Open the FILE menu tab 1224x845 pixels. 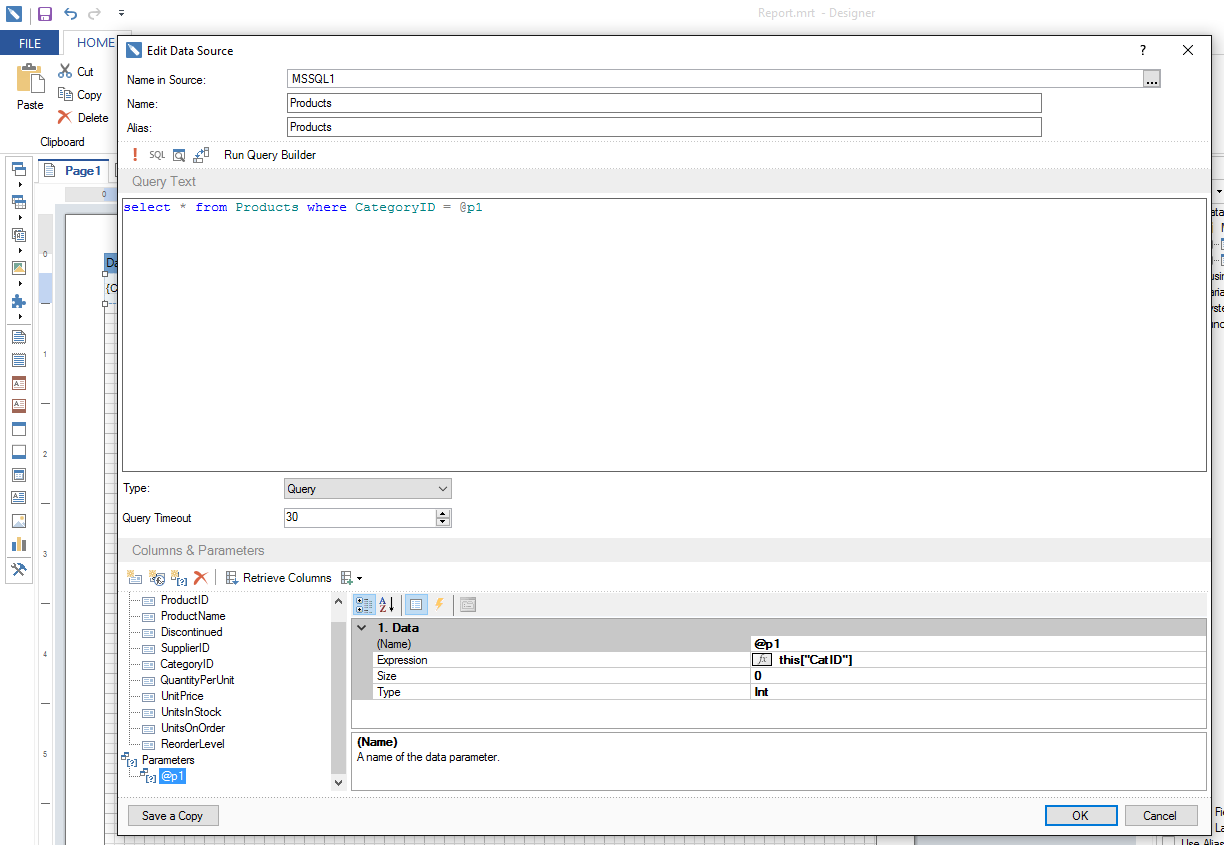pos(30,43)
